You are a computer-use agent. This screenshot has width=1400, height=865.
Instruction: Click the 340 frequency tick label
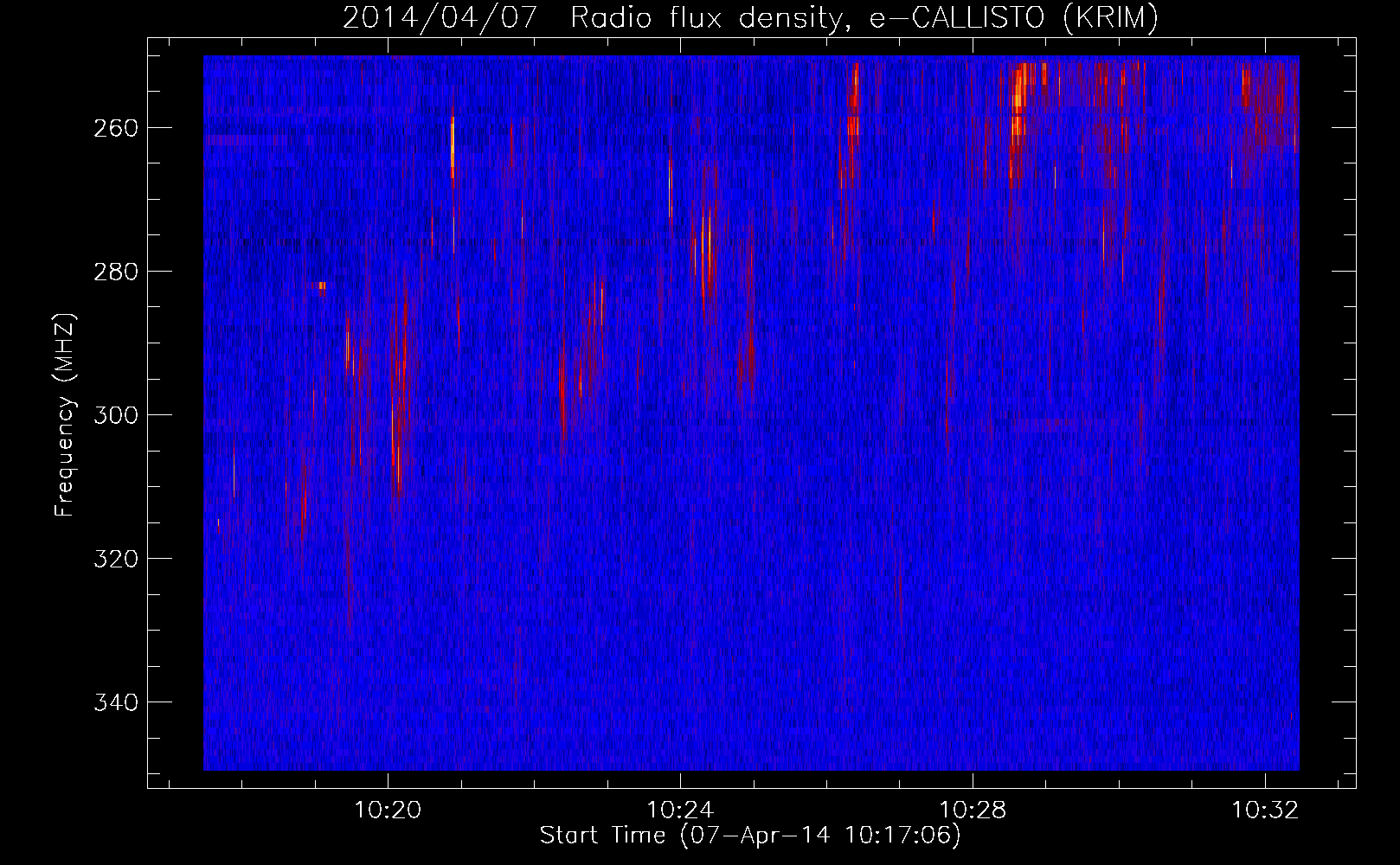(116, 702)
